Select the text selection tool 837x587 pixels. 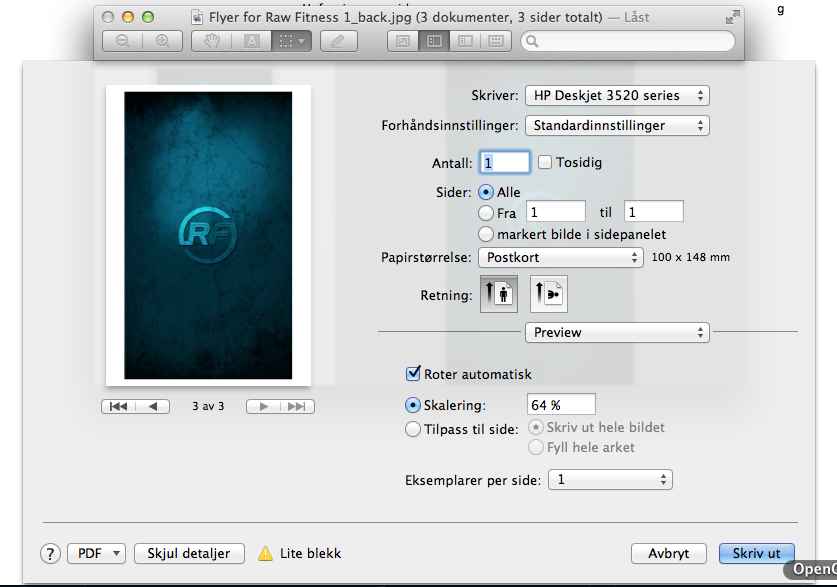(251, 41)
